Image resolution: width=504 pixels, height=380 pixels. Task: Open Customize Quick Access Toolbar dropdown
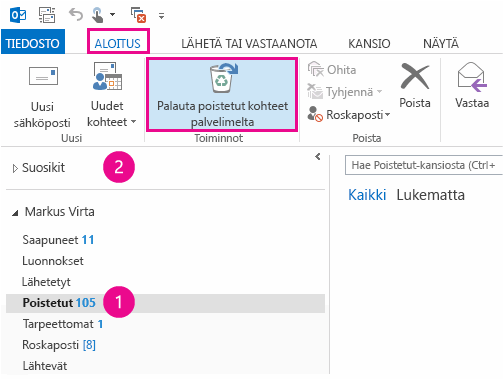pos(161,16)
